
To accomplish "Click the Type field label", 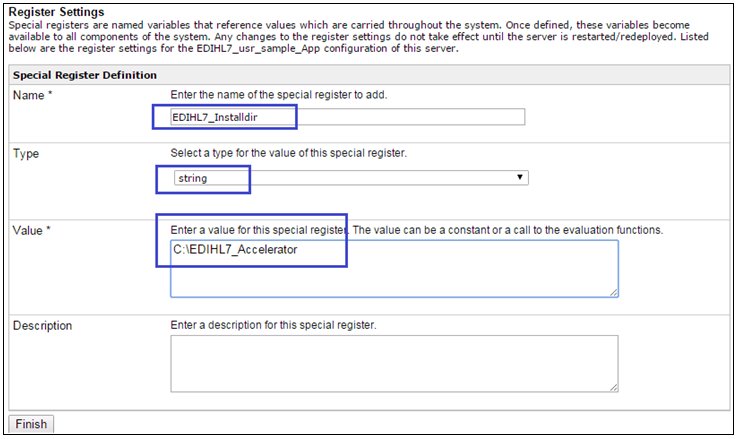I will click(26, 154).
